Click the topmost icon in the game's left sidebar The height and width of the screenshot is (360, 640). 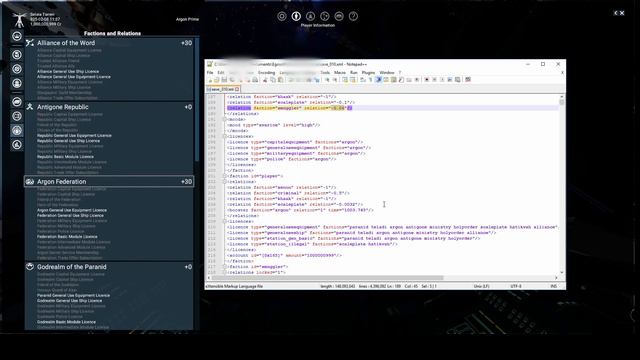tap(17, 36)
